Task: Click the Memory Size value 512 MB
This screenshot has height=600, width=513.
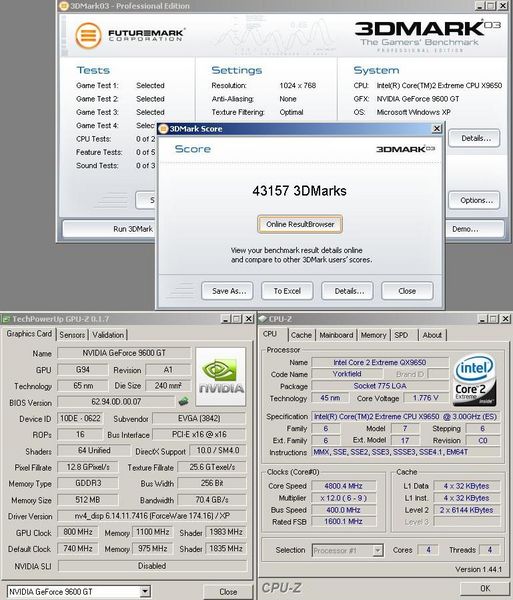Action: (x=88, y=500)
